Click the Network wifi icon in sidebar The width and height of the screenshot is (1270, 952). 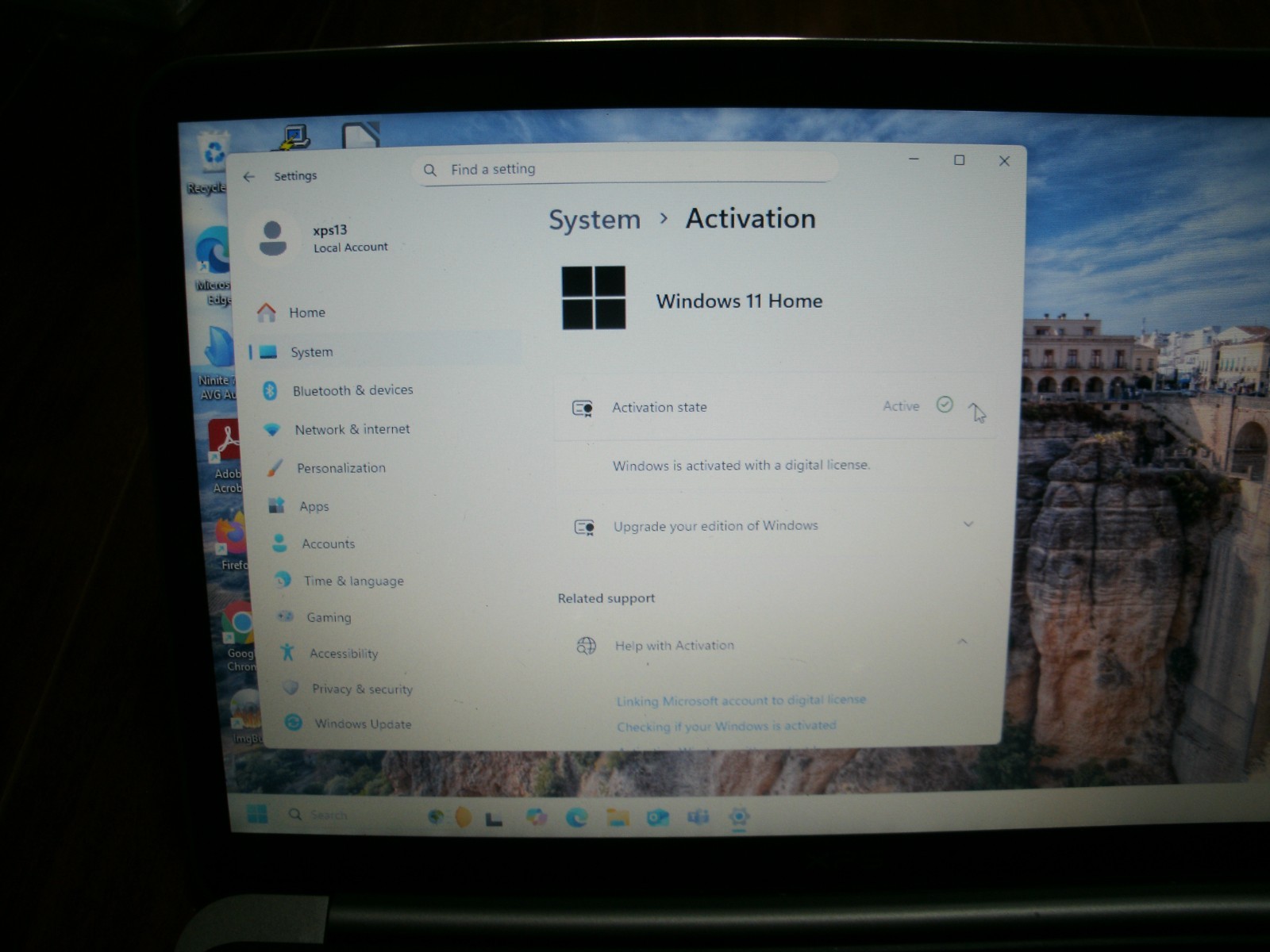(272, 429)
